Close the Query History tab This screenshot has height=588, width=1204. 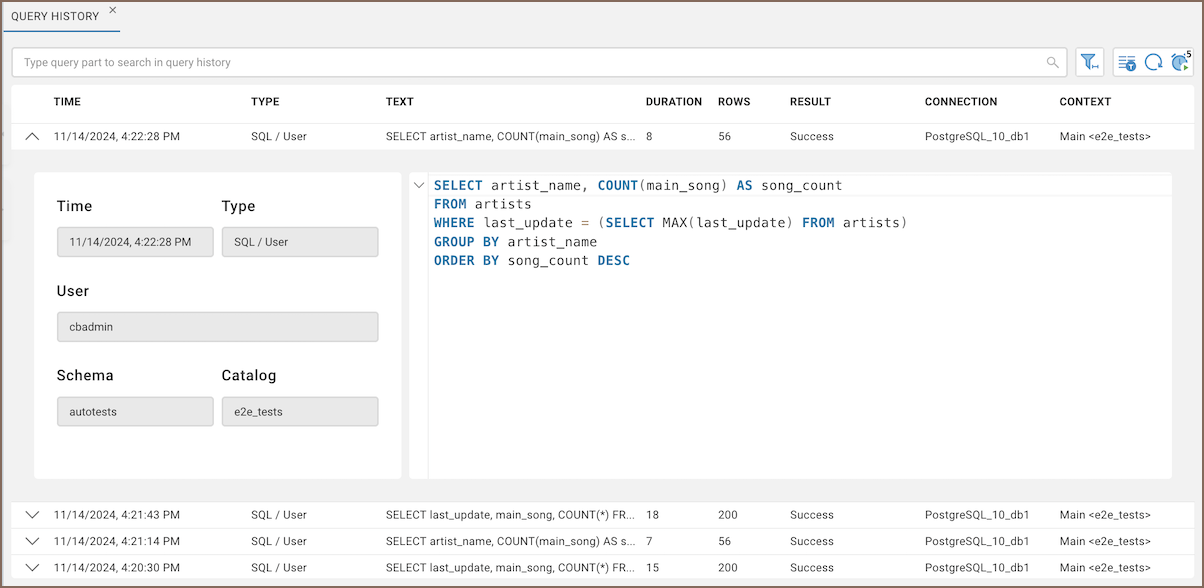(112, 10)
